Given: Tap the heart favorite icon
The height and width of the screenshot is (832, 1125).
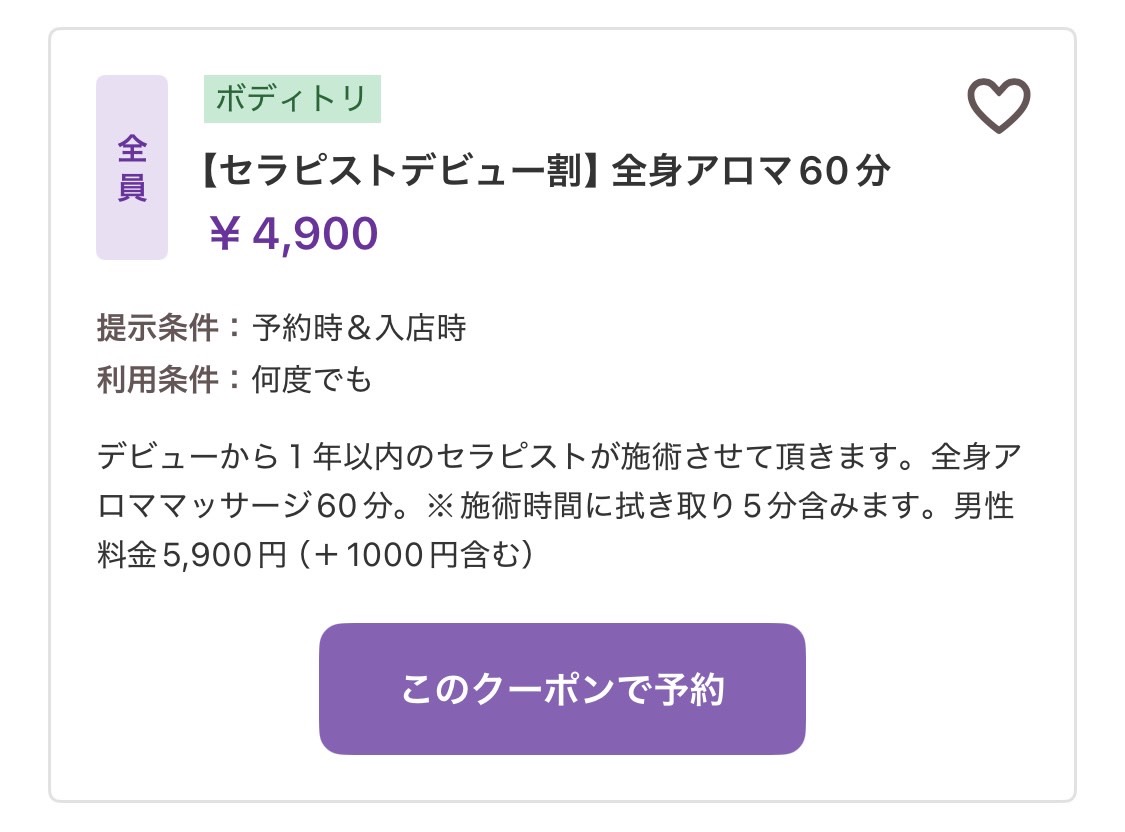Looking at the screenshot, I should [998, 106].
